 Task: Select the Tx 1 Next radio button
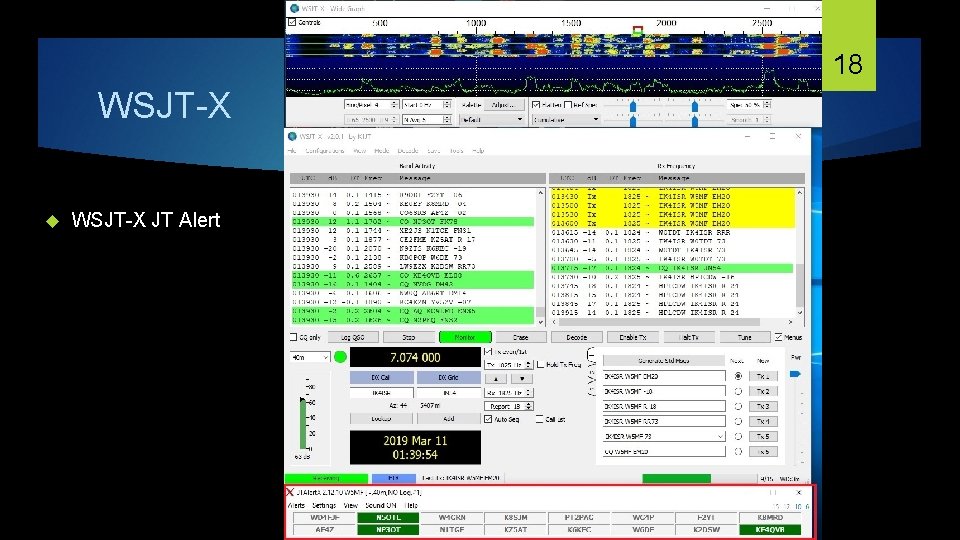point(738,376)
